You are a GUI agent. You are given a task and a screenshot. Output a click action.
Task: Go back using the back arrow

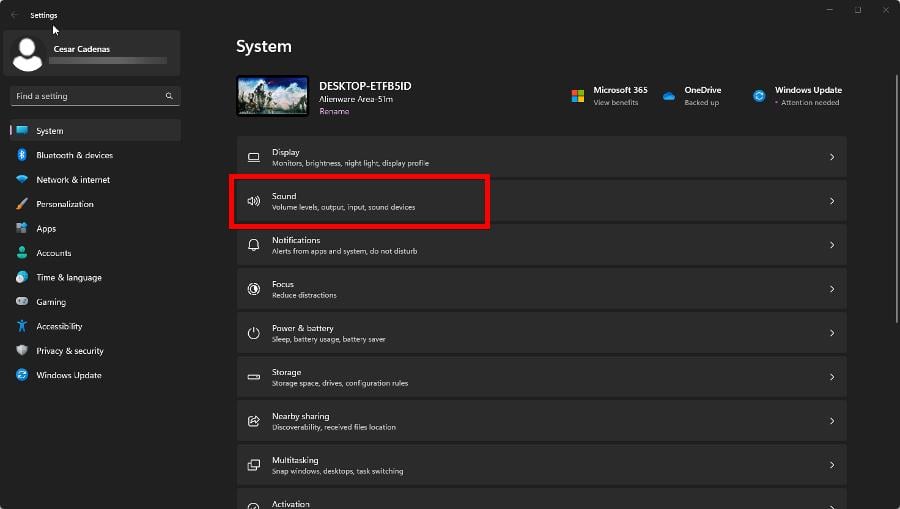point(14,15)
